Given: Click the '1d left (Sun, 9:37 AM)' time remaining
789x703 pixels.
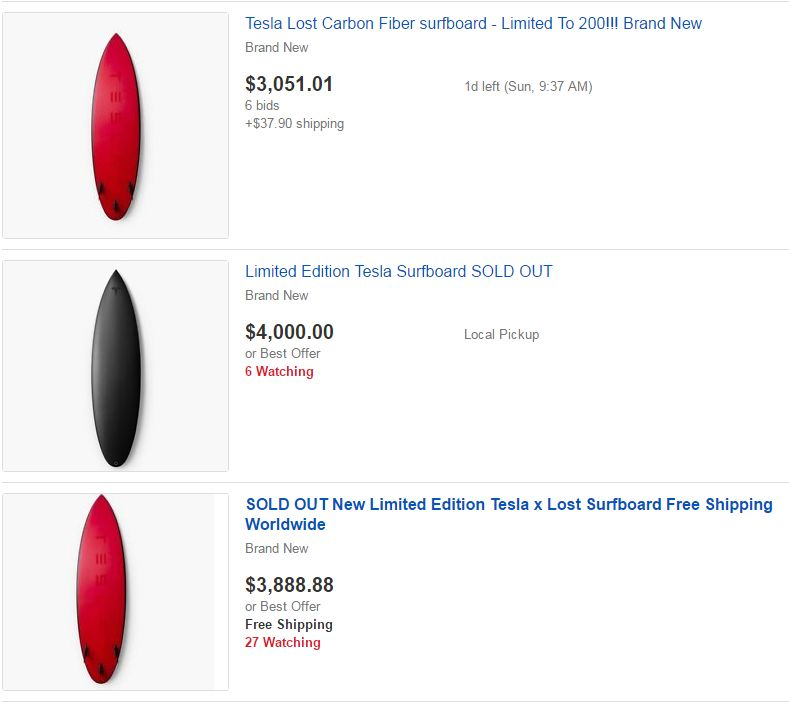Looking at the screenshot, I should click(528, 87).
